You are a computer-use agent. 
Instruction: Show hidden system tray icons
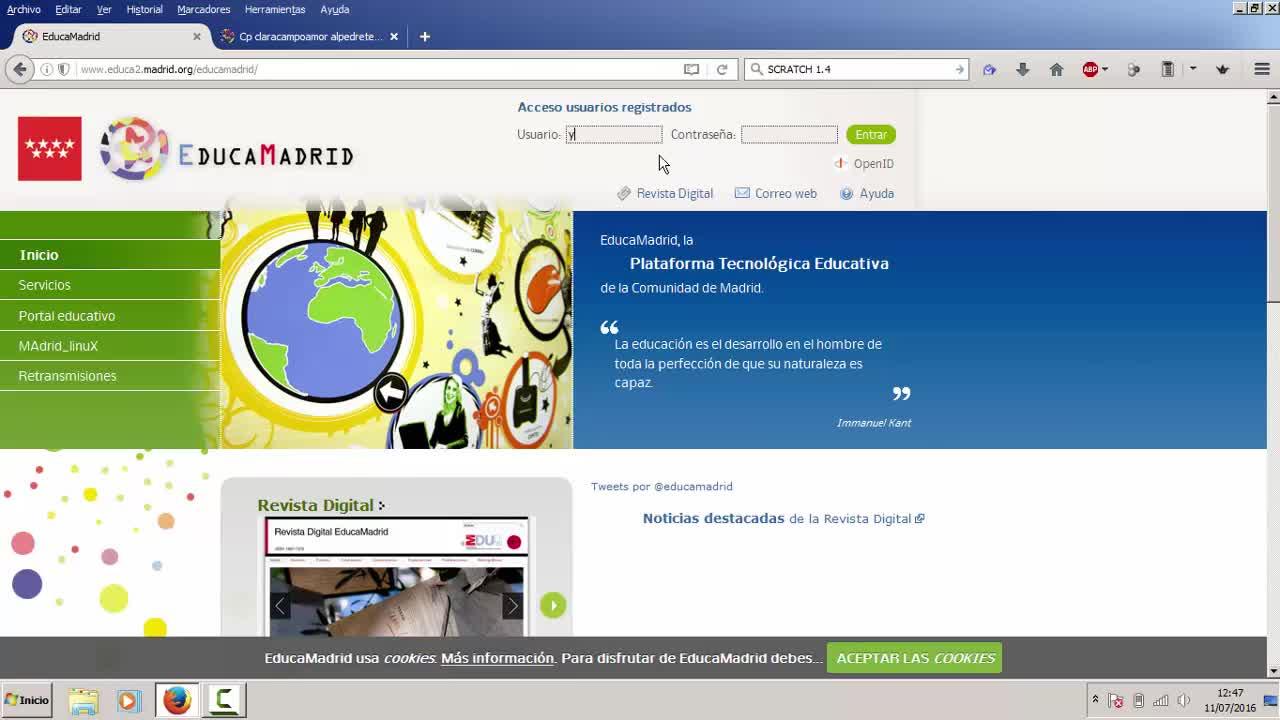click(1095, 700)
